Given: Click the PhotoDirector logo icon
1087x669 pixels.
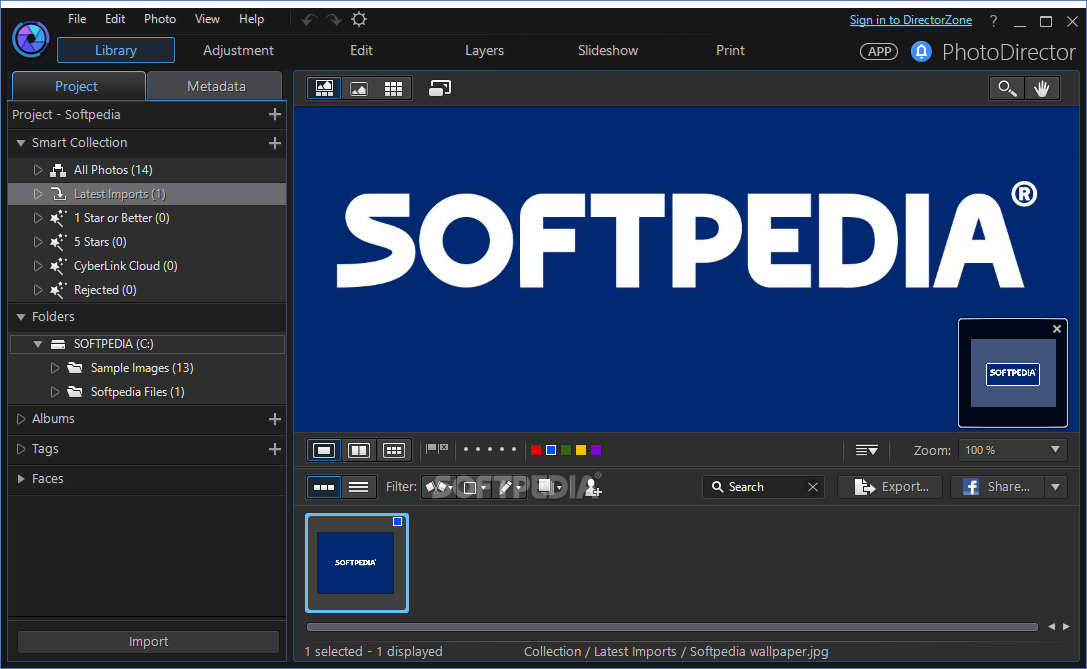Looking at the screenshot, I should (x=31, y=39).
